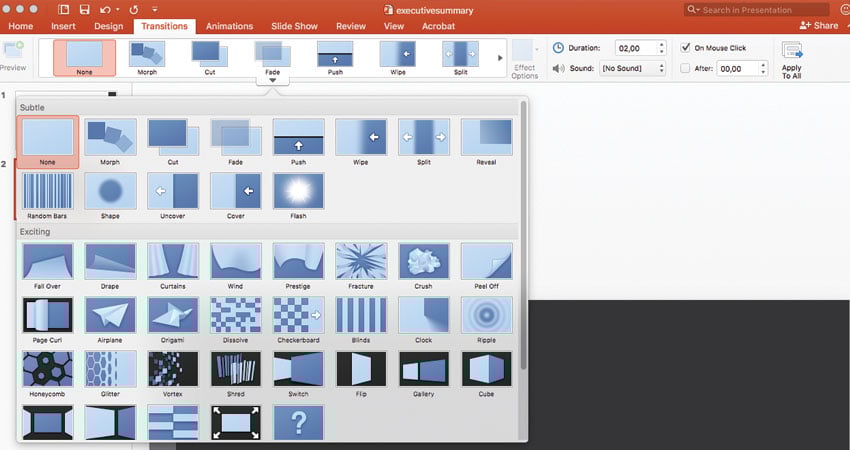
Task: Open the undo history dropdown arrow
Action: [x=118, y=10]
